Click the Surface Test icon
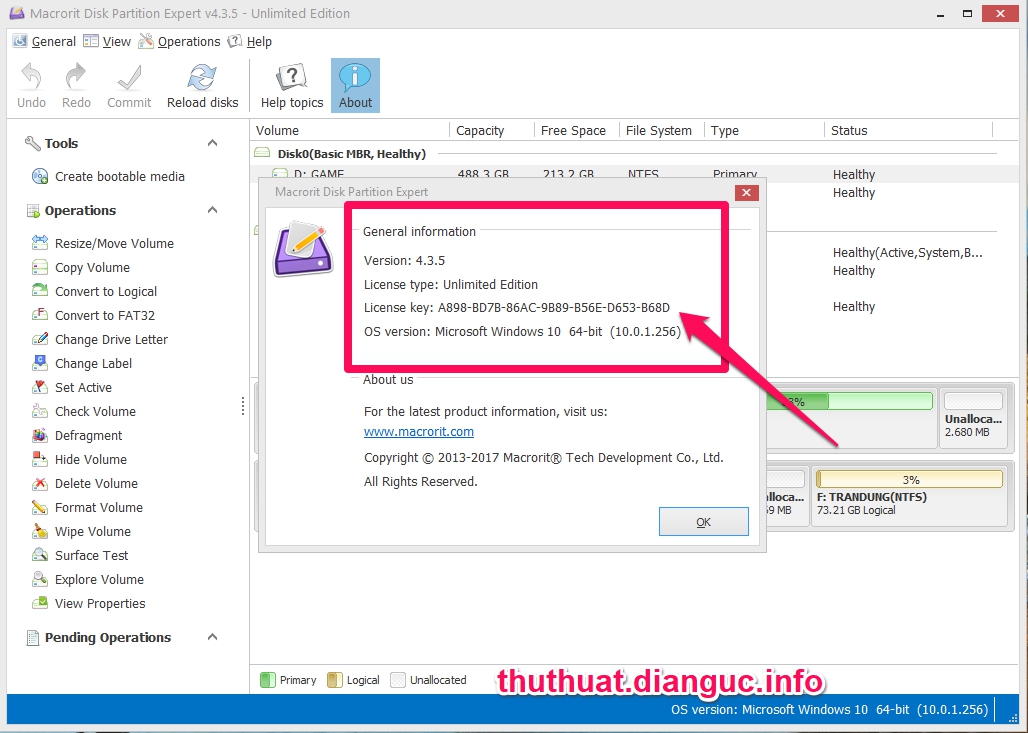This screenshot has height=733, width=1028. 40,555
